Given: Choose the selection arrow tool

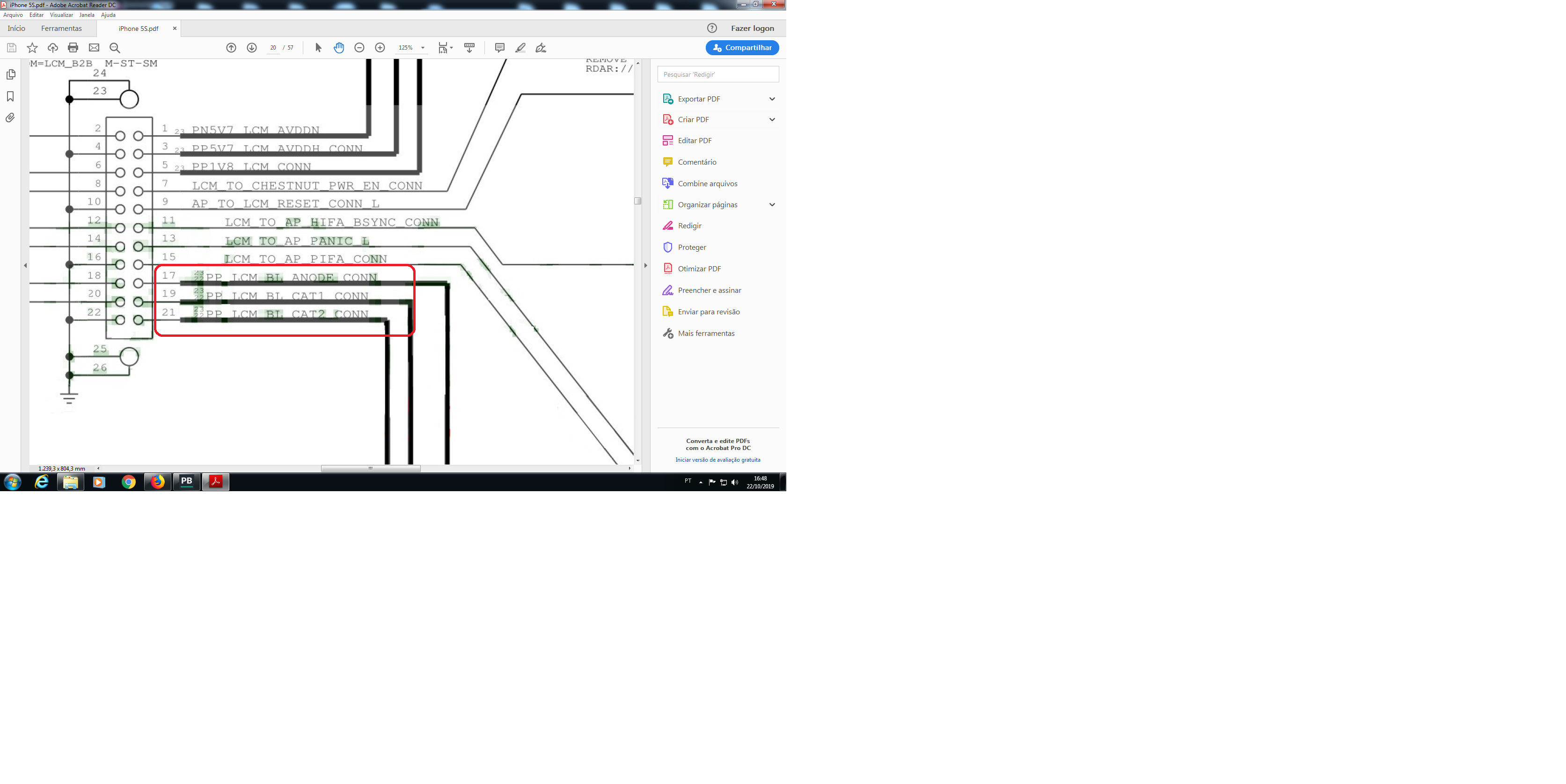Looking at the screenshot, I should [318, 47].
